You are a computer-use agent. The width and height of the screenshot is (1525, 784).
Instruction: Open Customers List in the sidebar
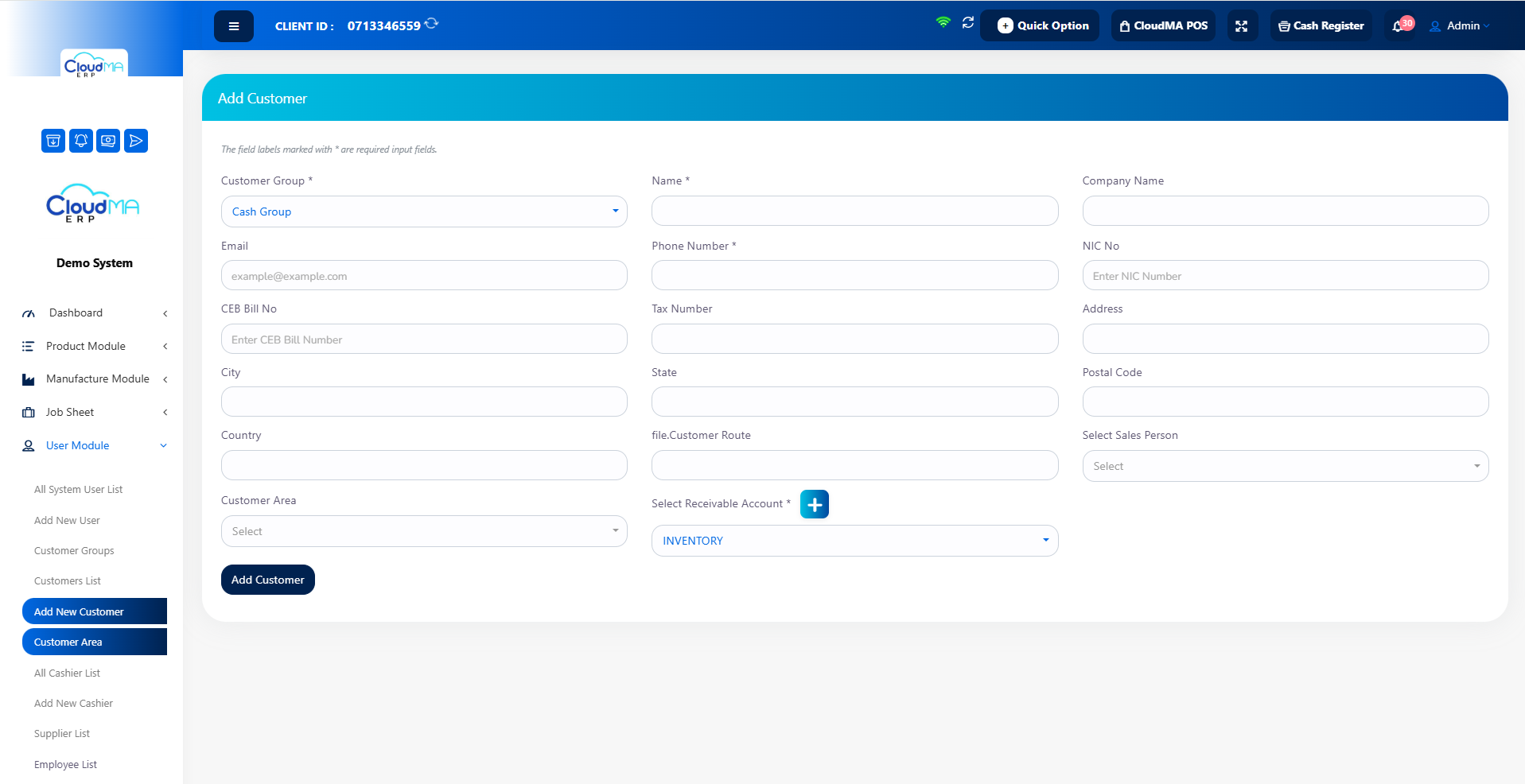click(x=68, y=581)
